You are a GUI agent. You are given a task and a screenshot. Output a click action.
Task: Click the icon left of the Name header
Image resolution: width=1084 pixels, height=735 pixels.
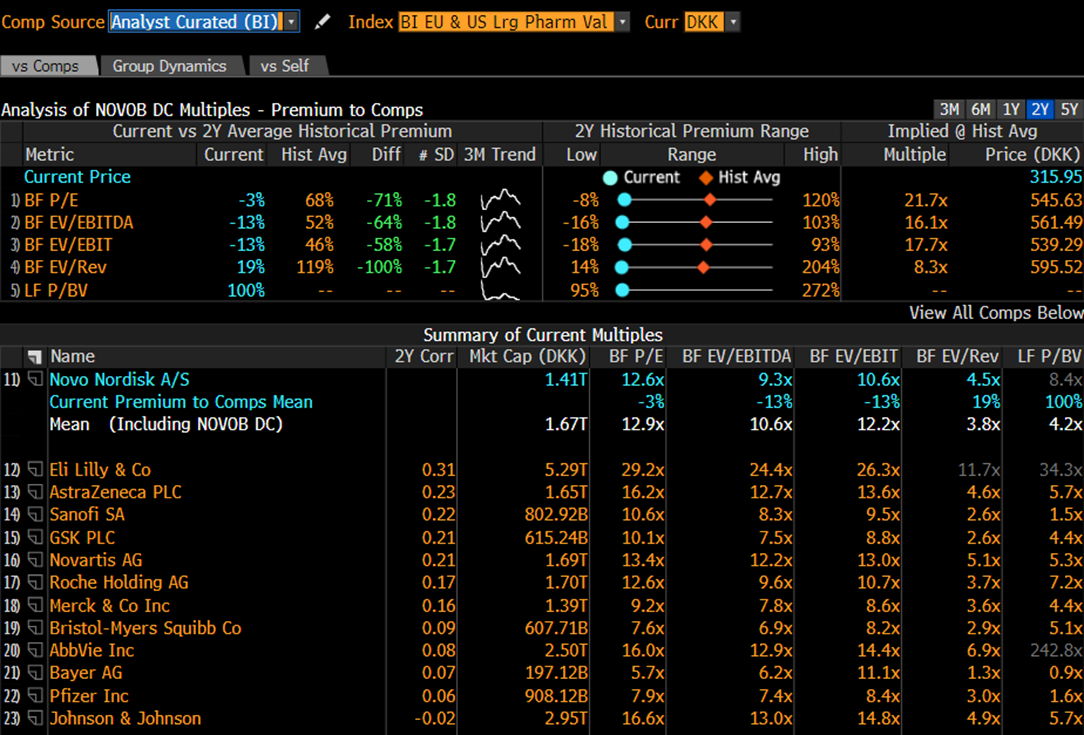[x=35, y=356]
